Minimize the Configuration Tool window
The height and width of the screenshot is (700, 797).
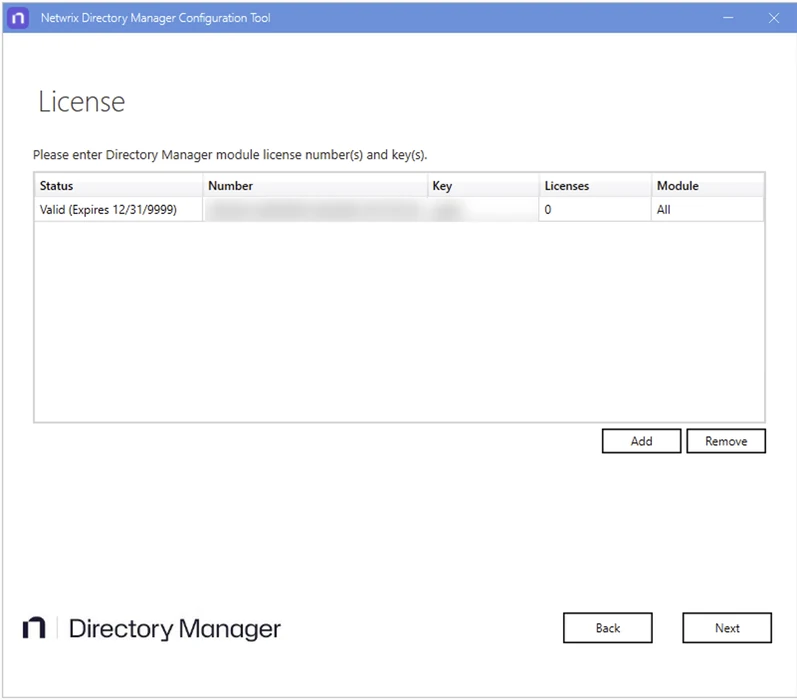[728, 18]
